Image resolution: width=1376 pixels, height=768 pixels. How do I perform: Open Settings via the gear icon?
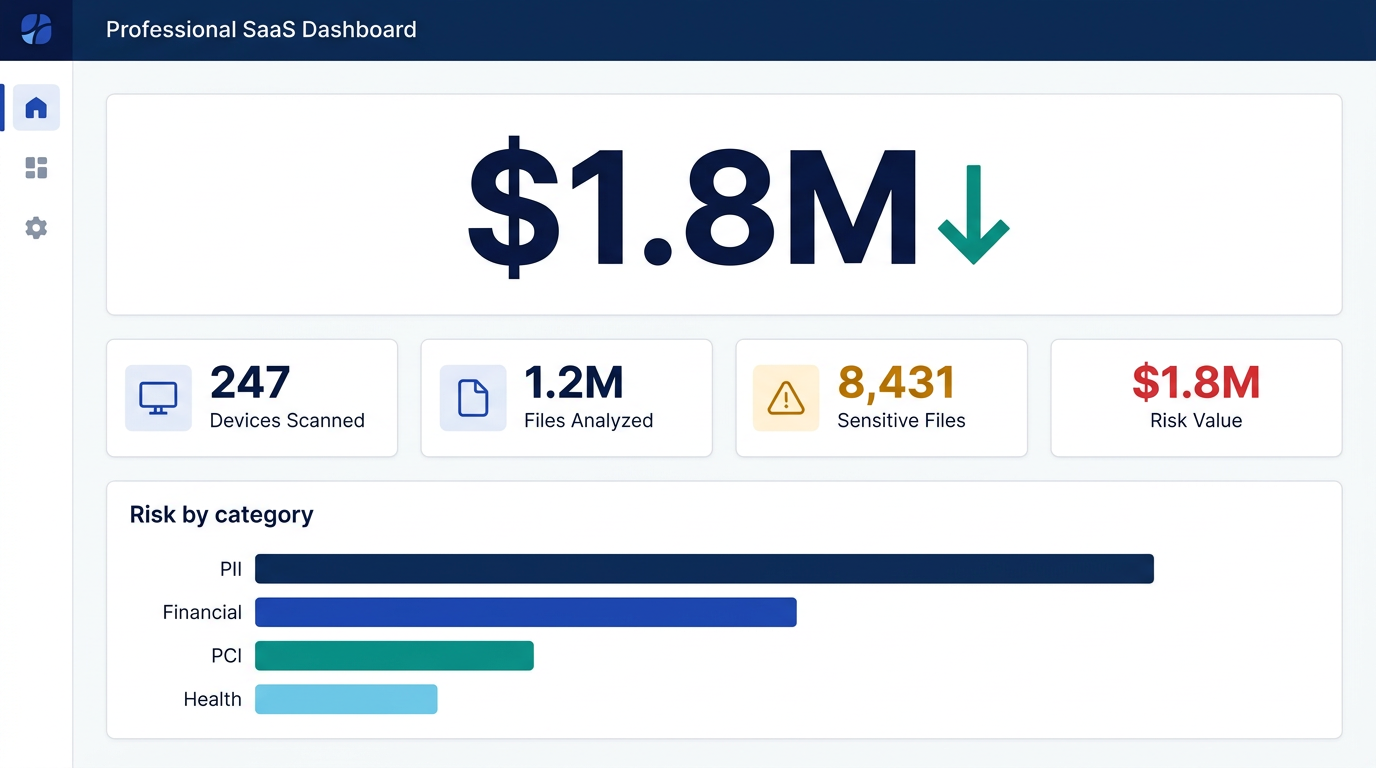tap(35, 227)
